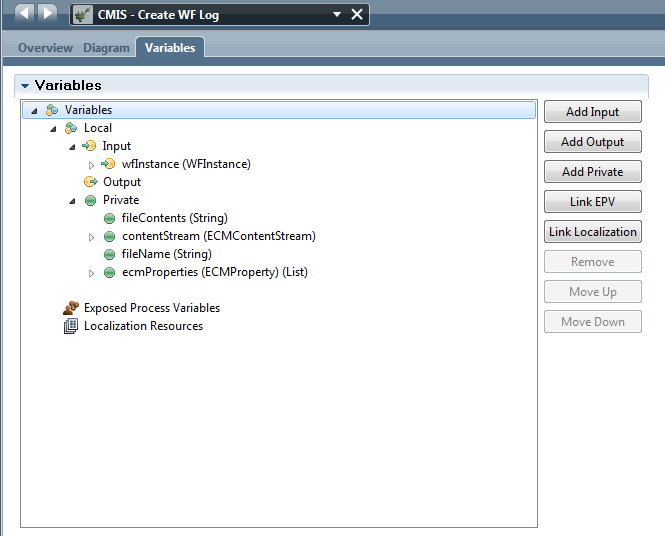Select fileName (String) variable
Screen dimensions: 665x536
click(x=166, y=254)
